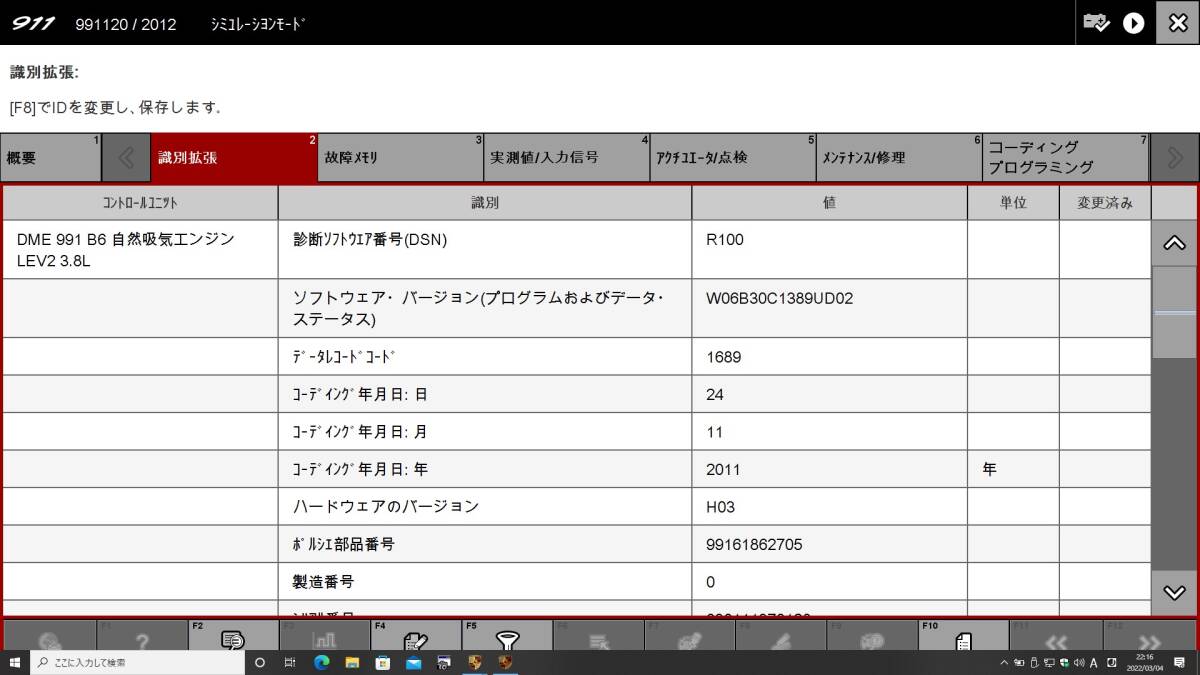Click the round play arrow icon
The width and height of the screenshot is (1200, 675).
tap(1133, 22)
